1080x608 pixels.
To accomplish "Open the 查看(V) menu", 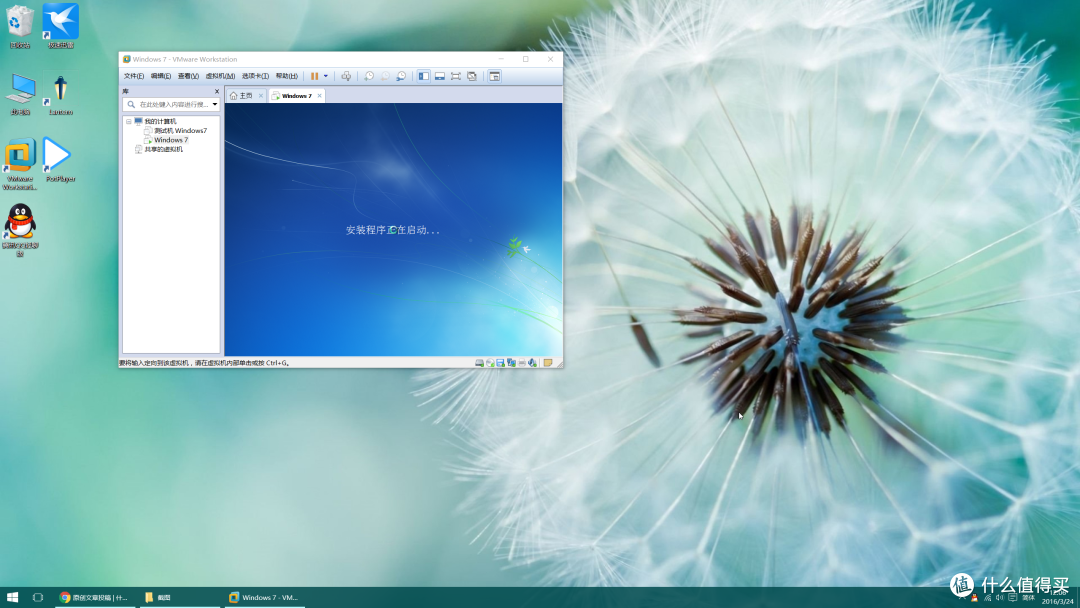I will pos(188,76).
